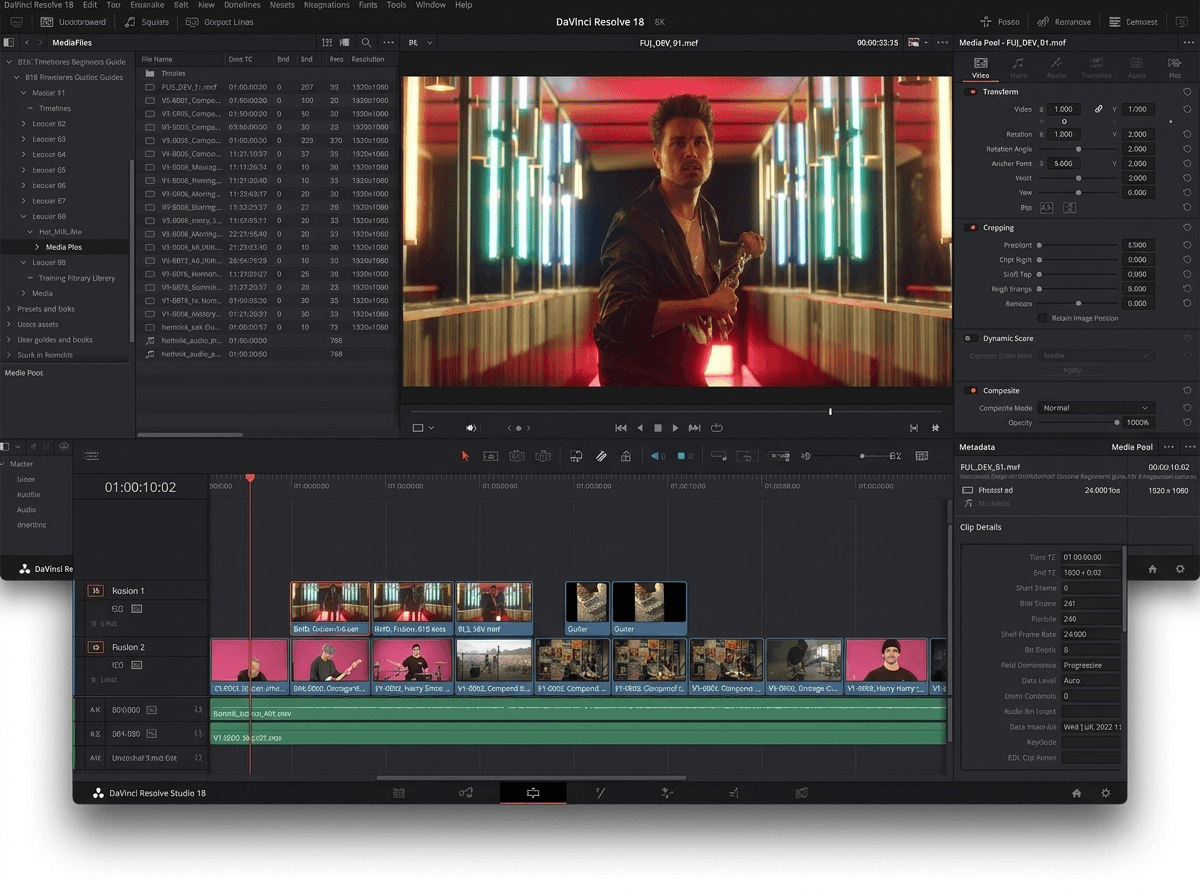Toggle the Kosion 1 track badge
The image size is (1200, 896).
[x=96, y=591]
